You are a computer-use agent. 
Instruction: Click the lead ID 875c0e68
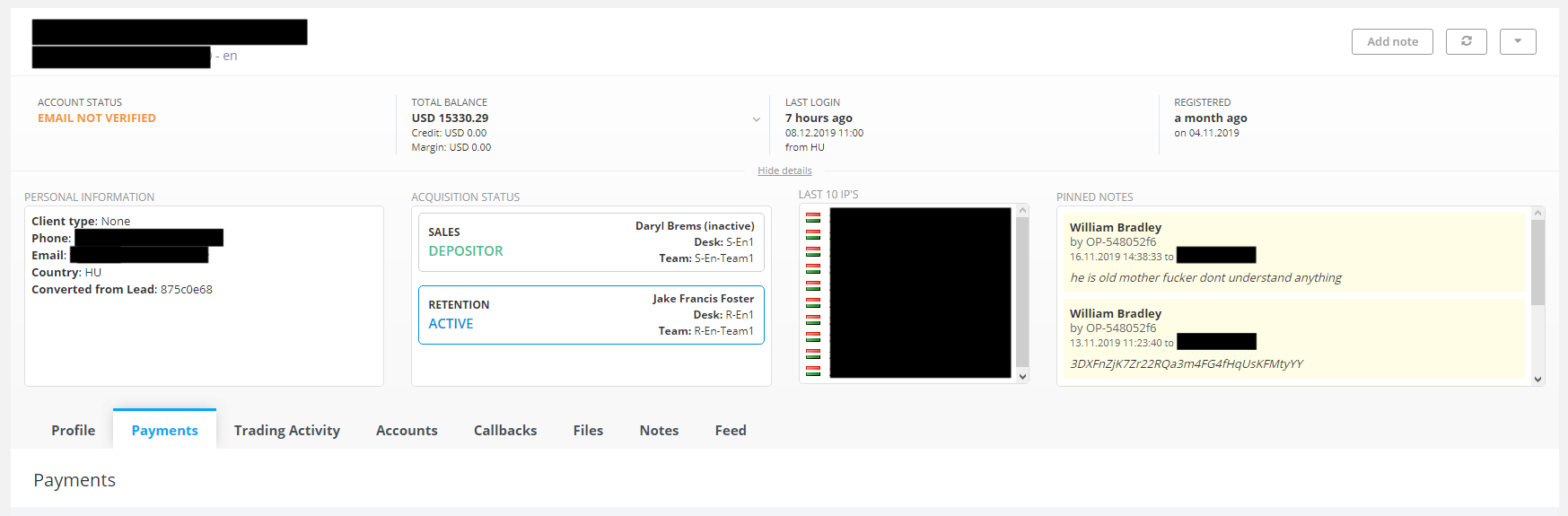(x=187, y=289)
